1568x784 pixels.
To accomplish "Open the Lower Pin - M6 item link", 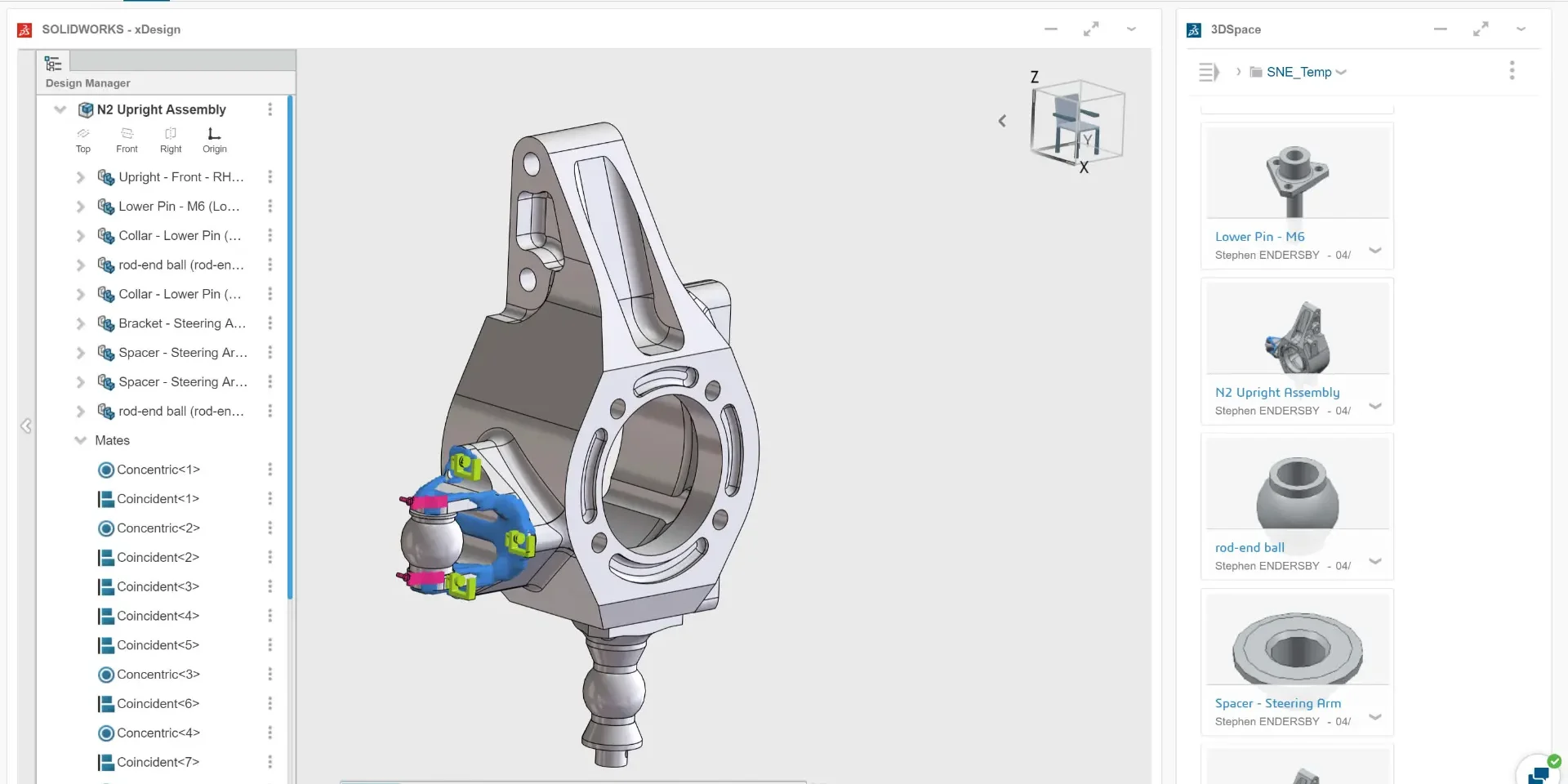I will tap(1259, 237).
